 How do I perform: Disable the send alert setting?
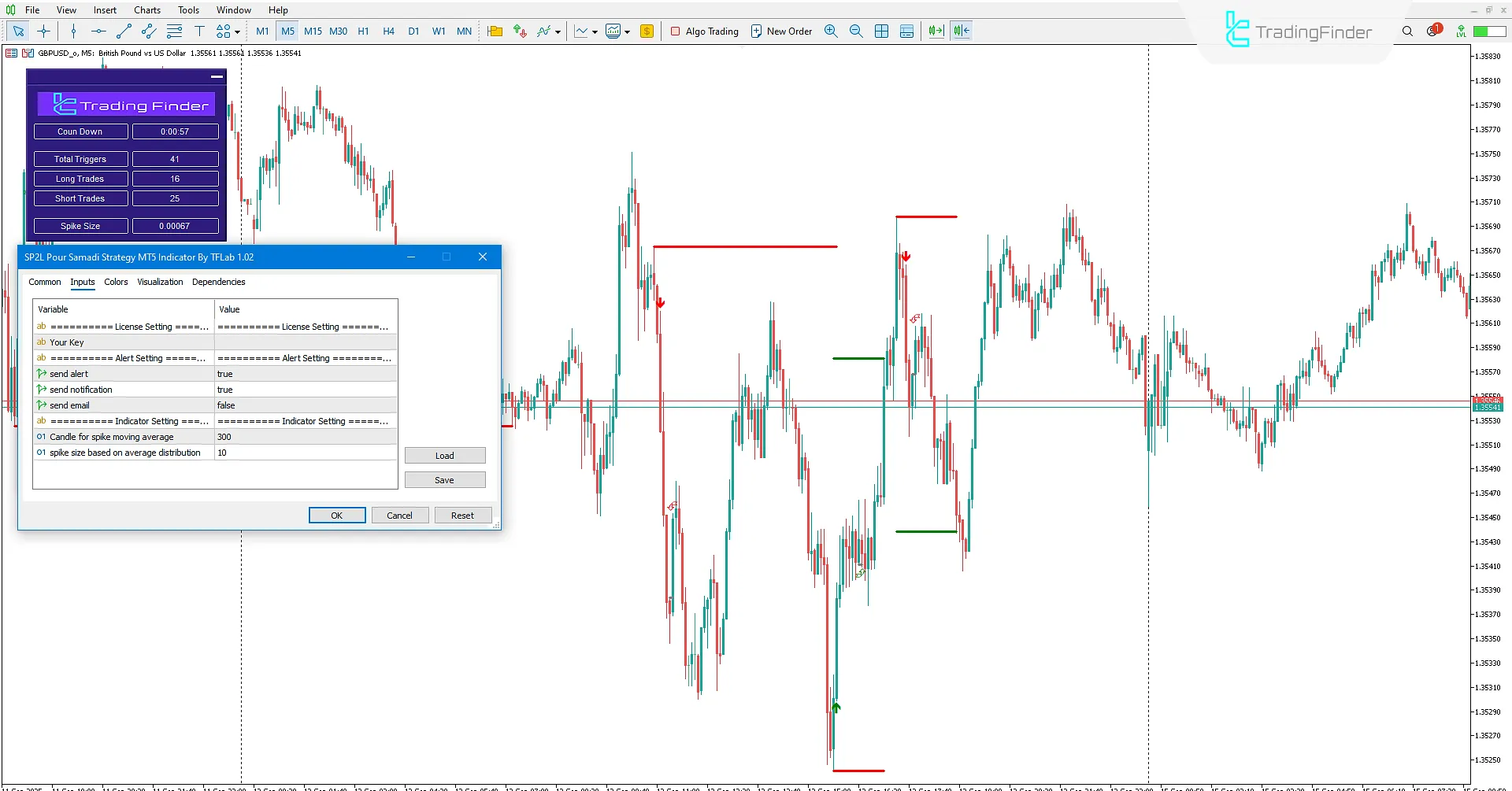pos(306,373)
